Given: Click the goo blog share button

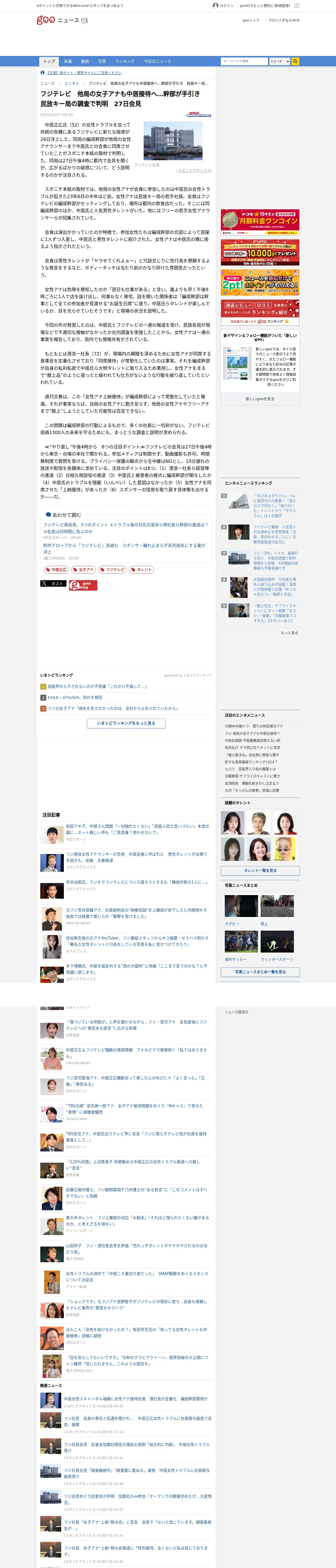Looking at the screenshot, I should tap(83, 585).
